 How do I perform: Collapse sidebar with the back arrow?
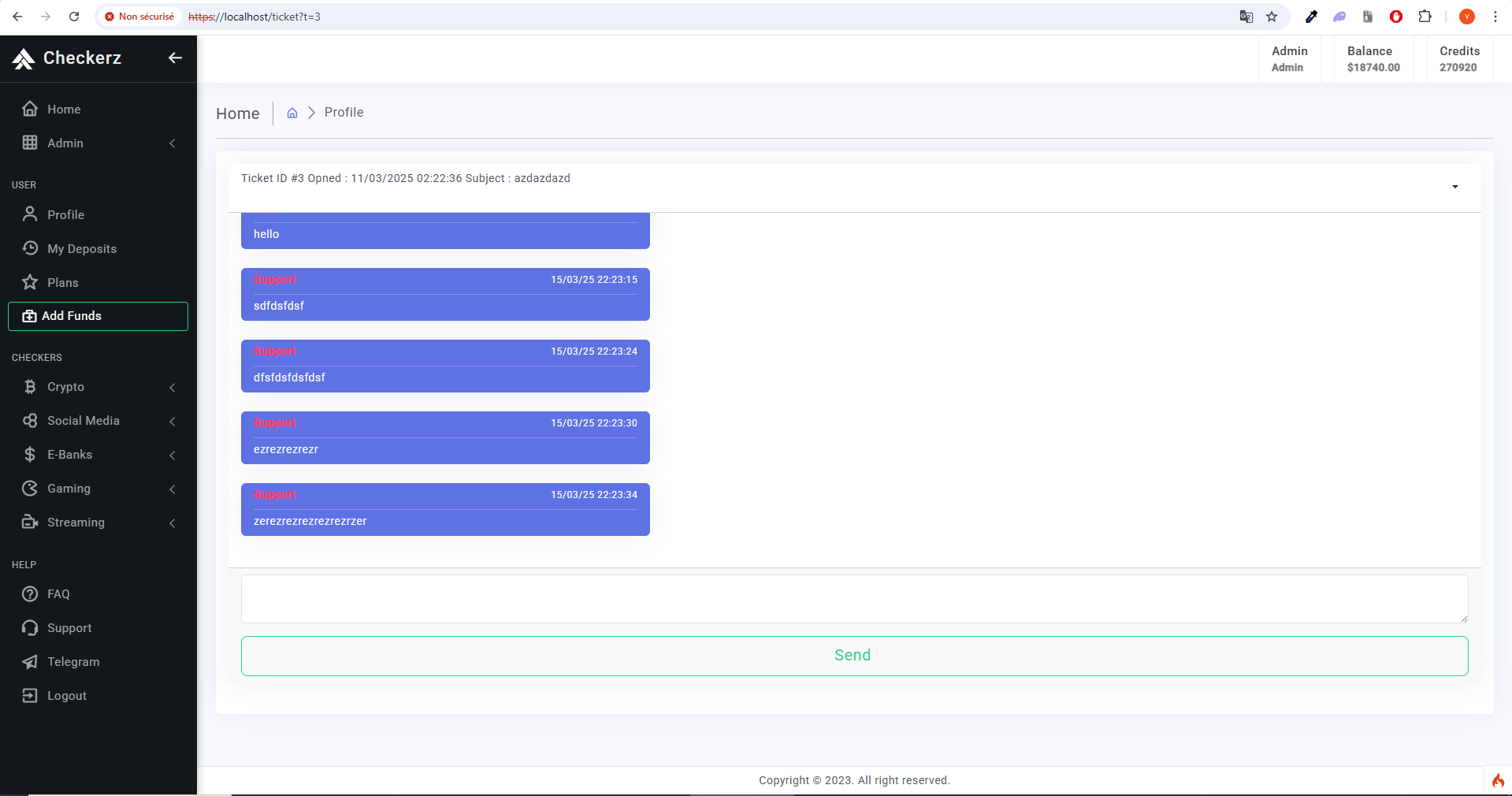point(175,58)
